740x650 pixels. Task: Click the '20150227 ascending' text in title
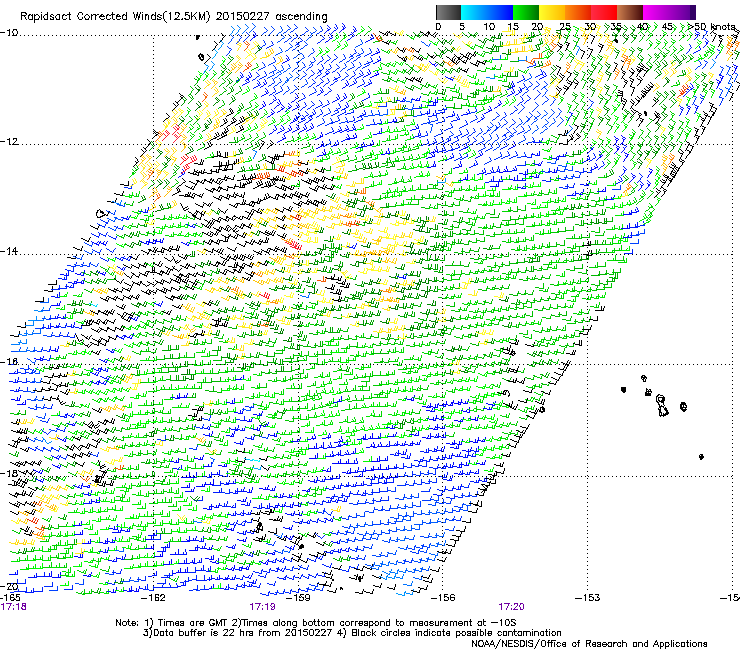(x=271, y=17)
